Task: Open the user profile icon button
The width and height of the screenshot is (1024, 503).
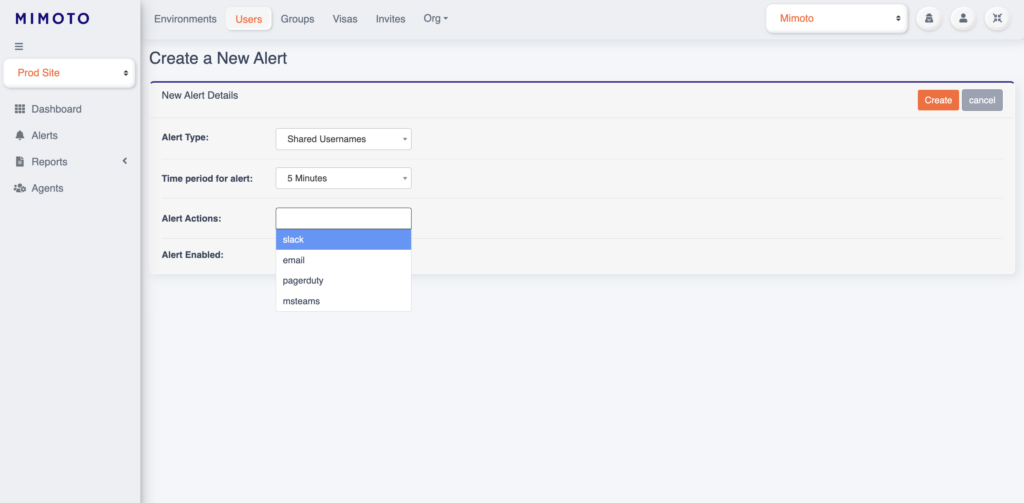Action: click(x=962, y=18)
